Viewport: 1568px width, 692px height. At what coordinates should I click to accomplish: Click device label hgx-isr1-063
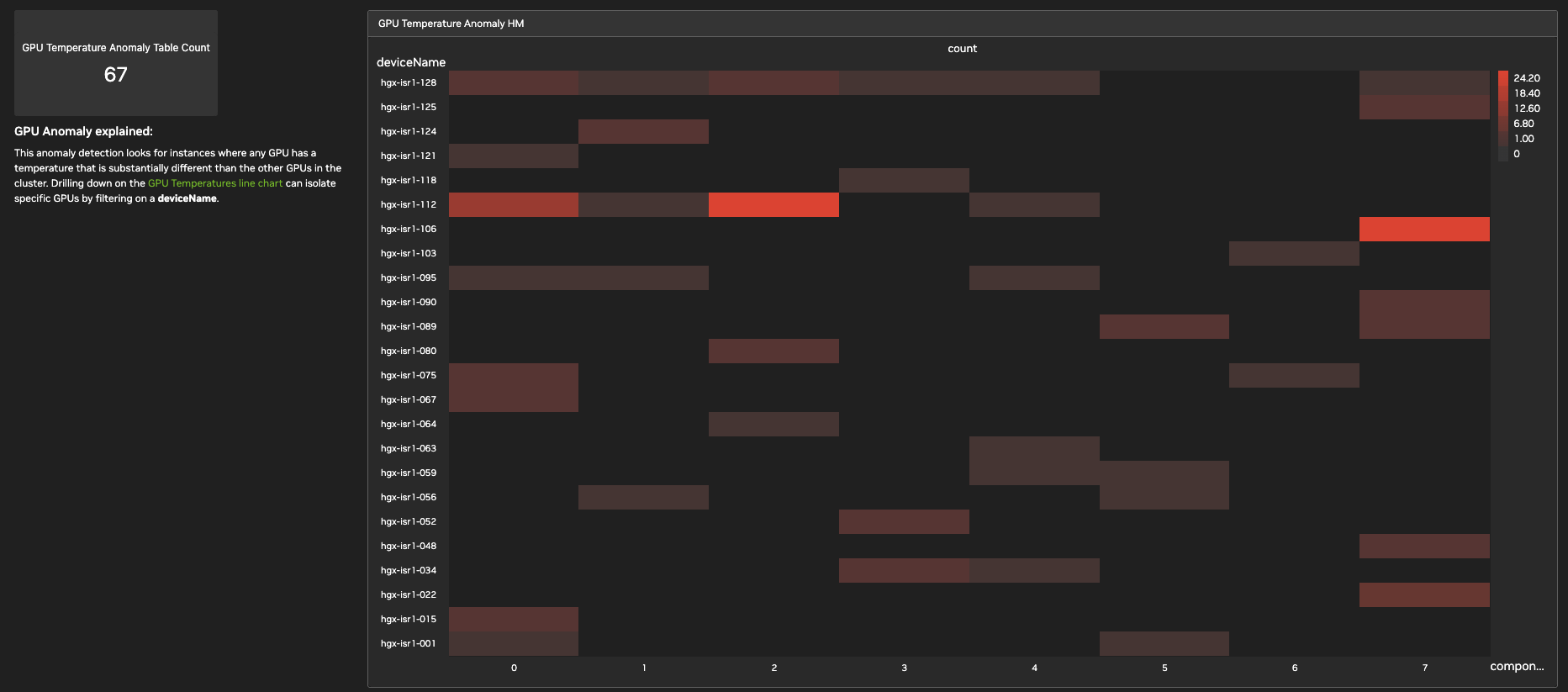pos(409,448)
